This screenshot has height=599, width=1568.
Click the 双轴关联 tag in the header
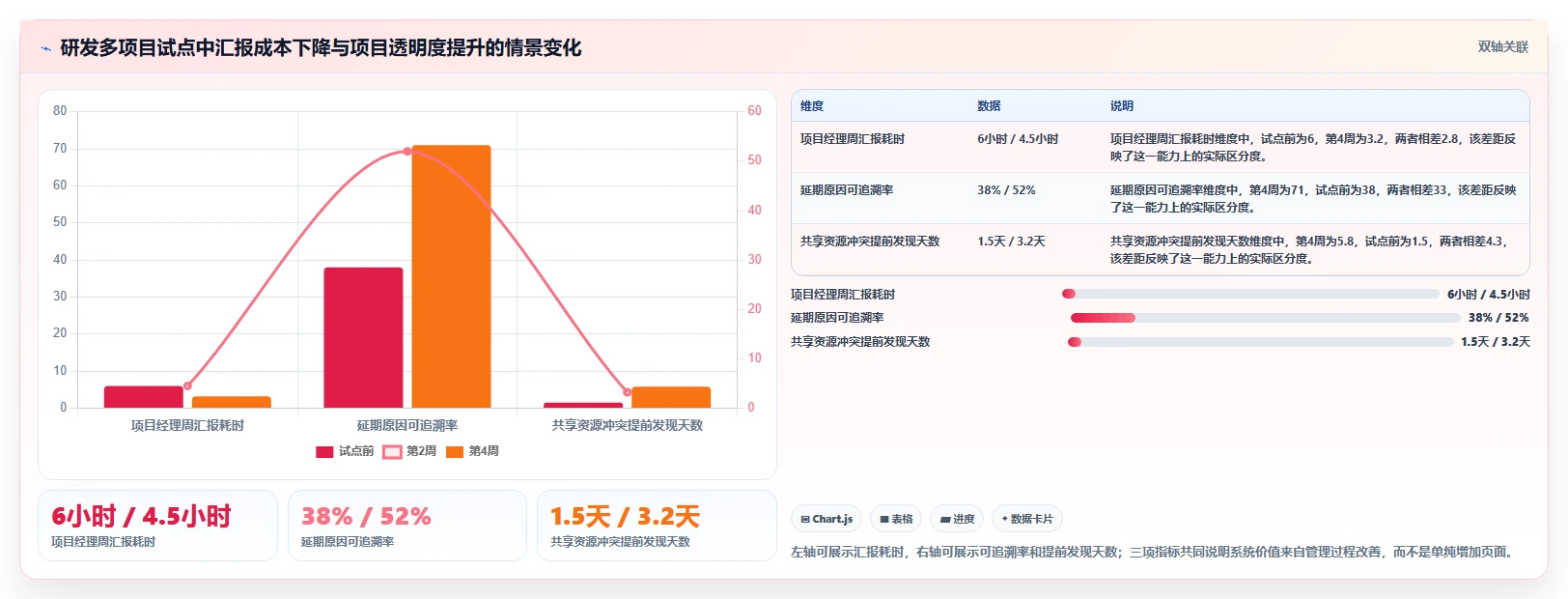[1503, 46]
